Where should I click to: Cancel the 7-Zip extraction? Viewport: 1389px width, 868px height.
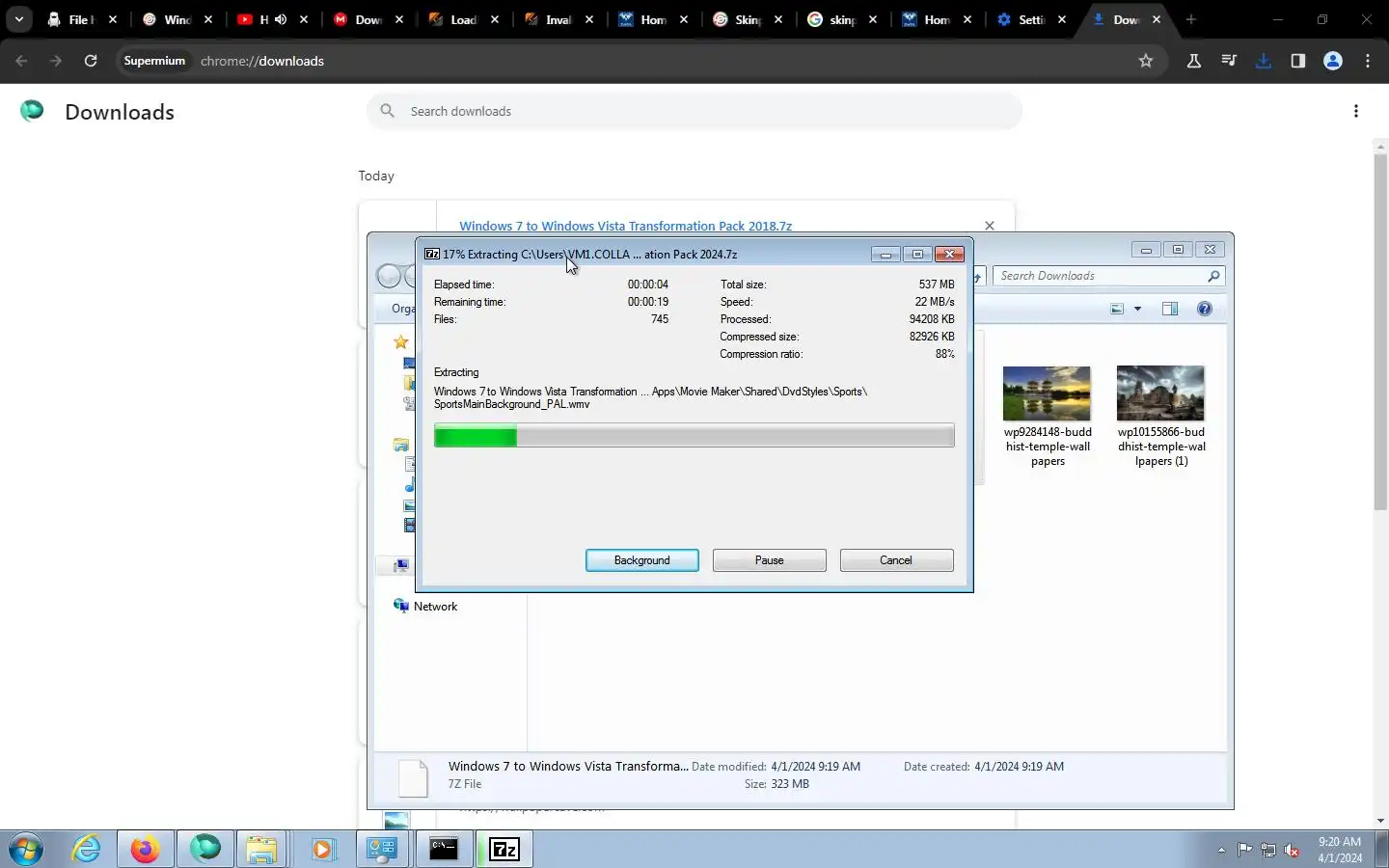point(896,560)
